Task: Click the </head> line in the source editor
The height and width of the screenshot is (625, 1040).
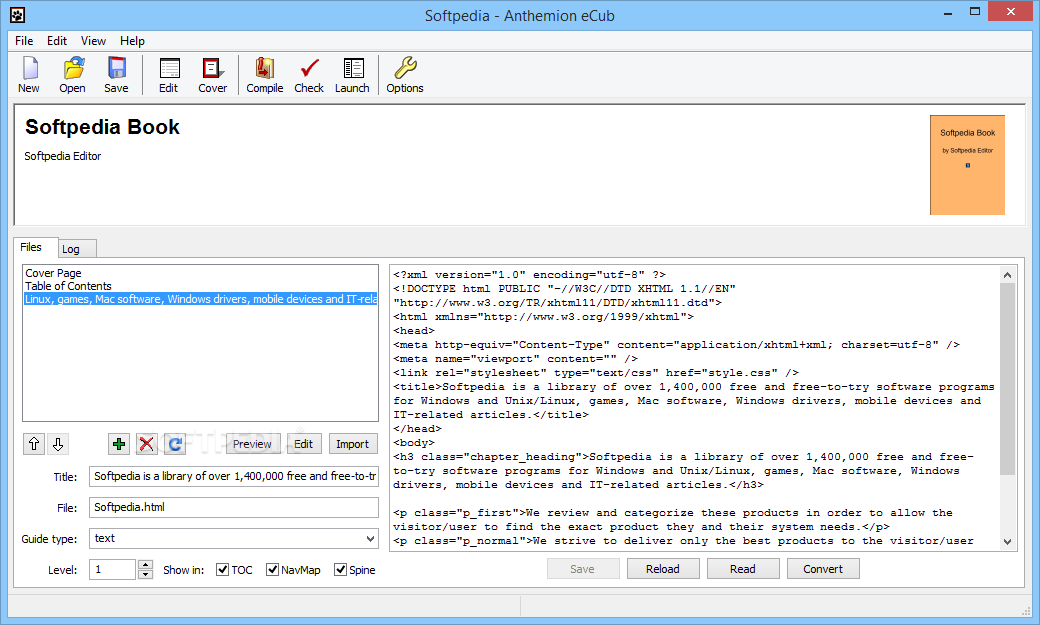Action: click(x=417, y=429)
